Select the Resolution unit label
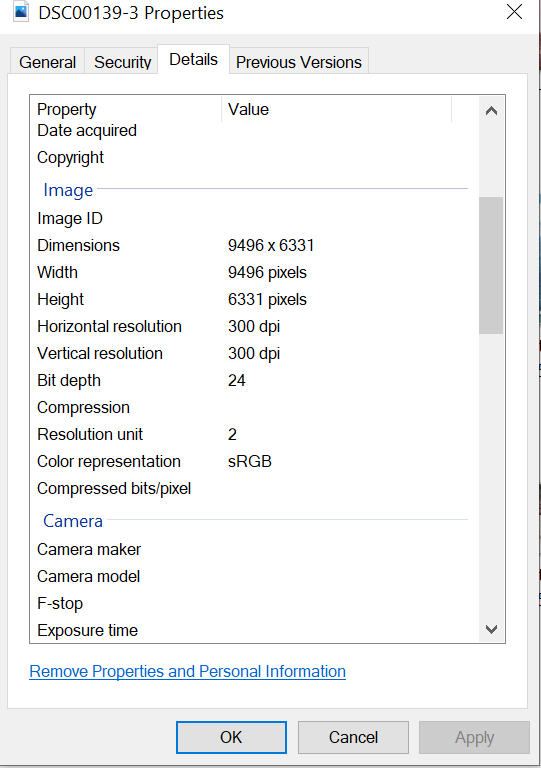Image resolution: width=541 pixels, height=768 pixels. pos(90,434)
